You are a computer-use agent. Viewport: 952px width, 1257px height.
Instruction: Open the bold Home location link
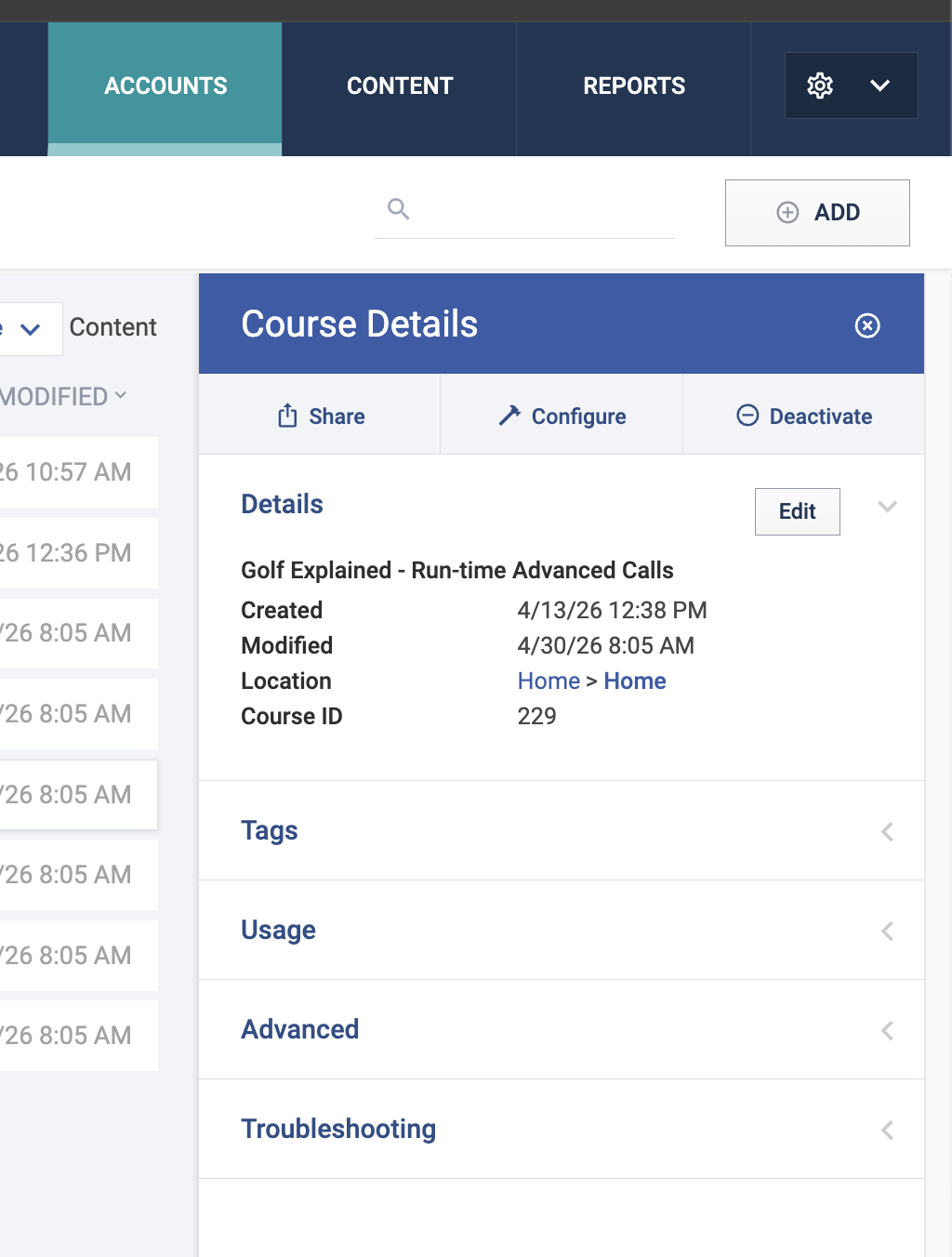coord(635,681)
